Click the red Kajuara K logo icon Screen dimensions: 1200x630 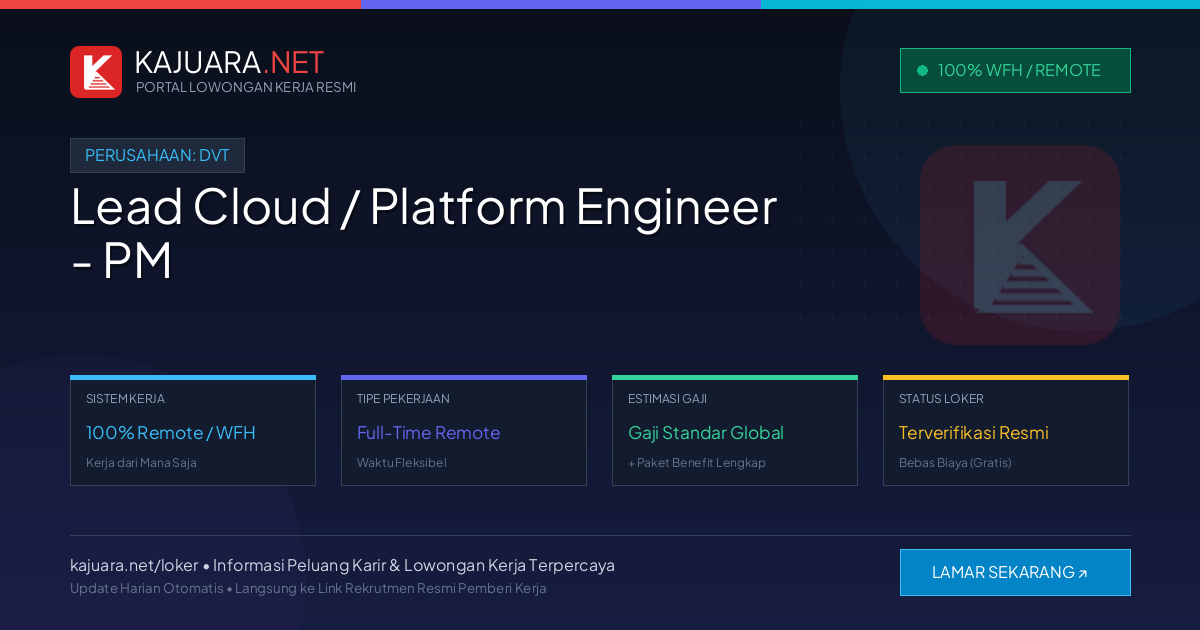pyautogui.click(x=96, y=72)
